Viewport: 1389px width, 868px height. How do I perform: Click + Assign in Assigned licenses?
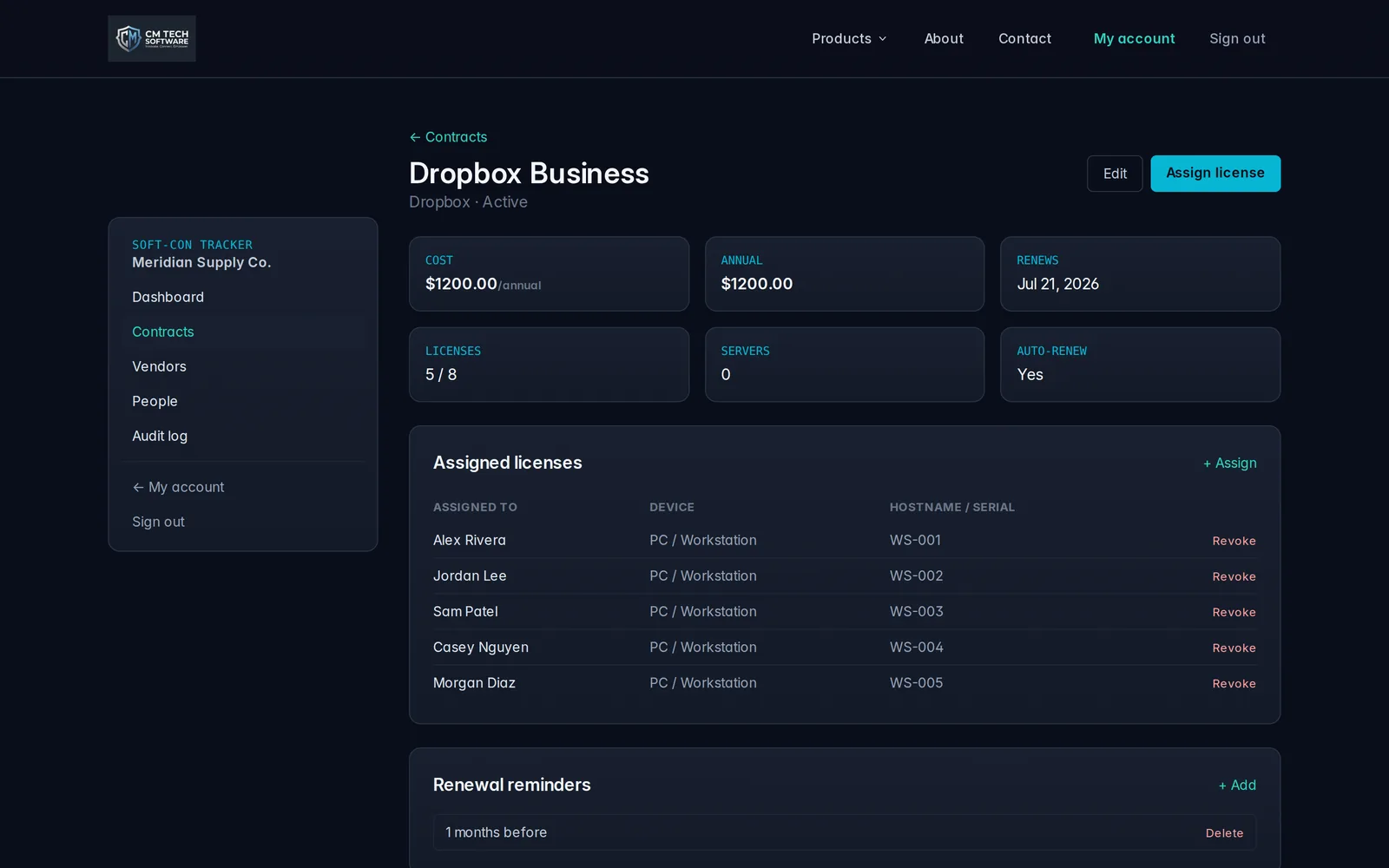[1229, 463]
